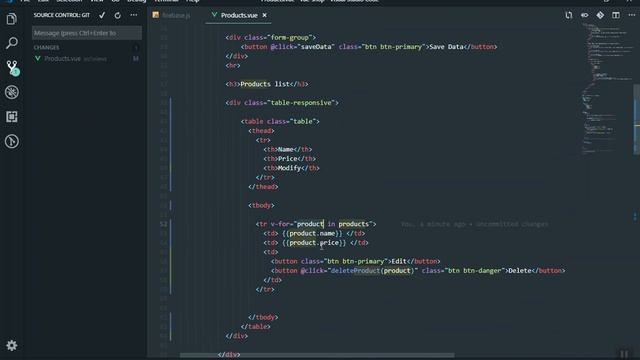Click the Price table header line
The height and width of the screenshot is (360, 640).
(x=289, y=159)
